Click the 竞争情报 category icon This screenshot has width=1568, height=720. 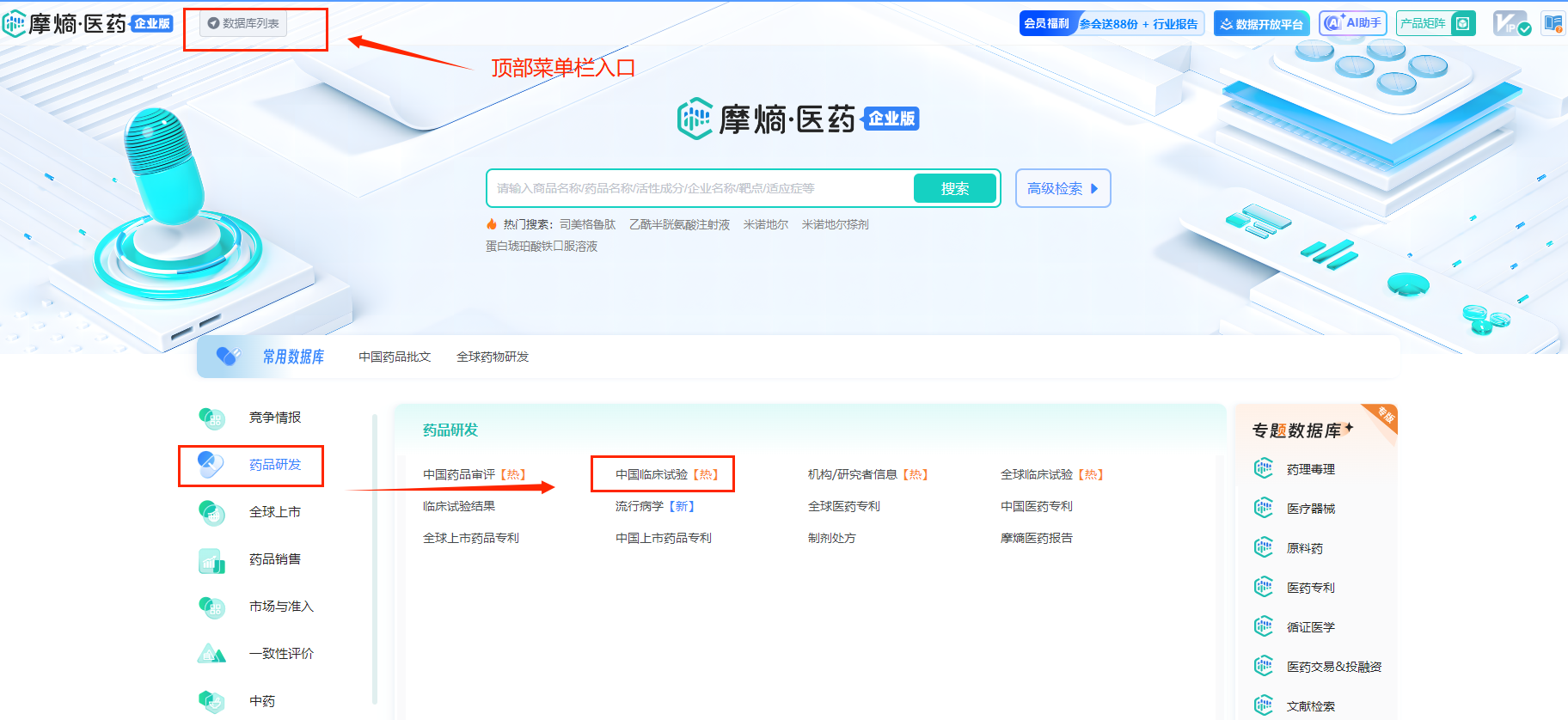[x=211, y=418]
